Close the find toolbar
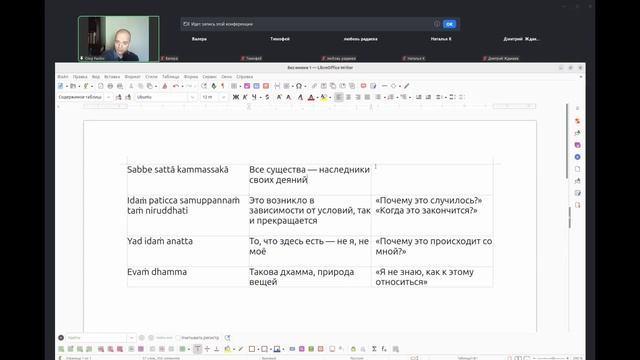This screenshot has width=640, height=360. 61,338
